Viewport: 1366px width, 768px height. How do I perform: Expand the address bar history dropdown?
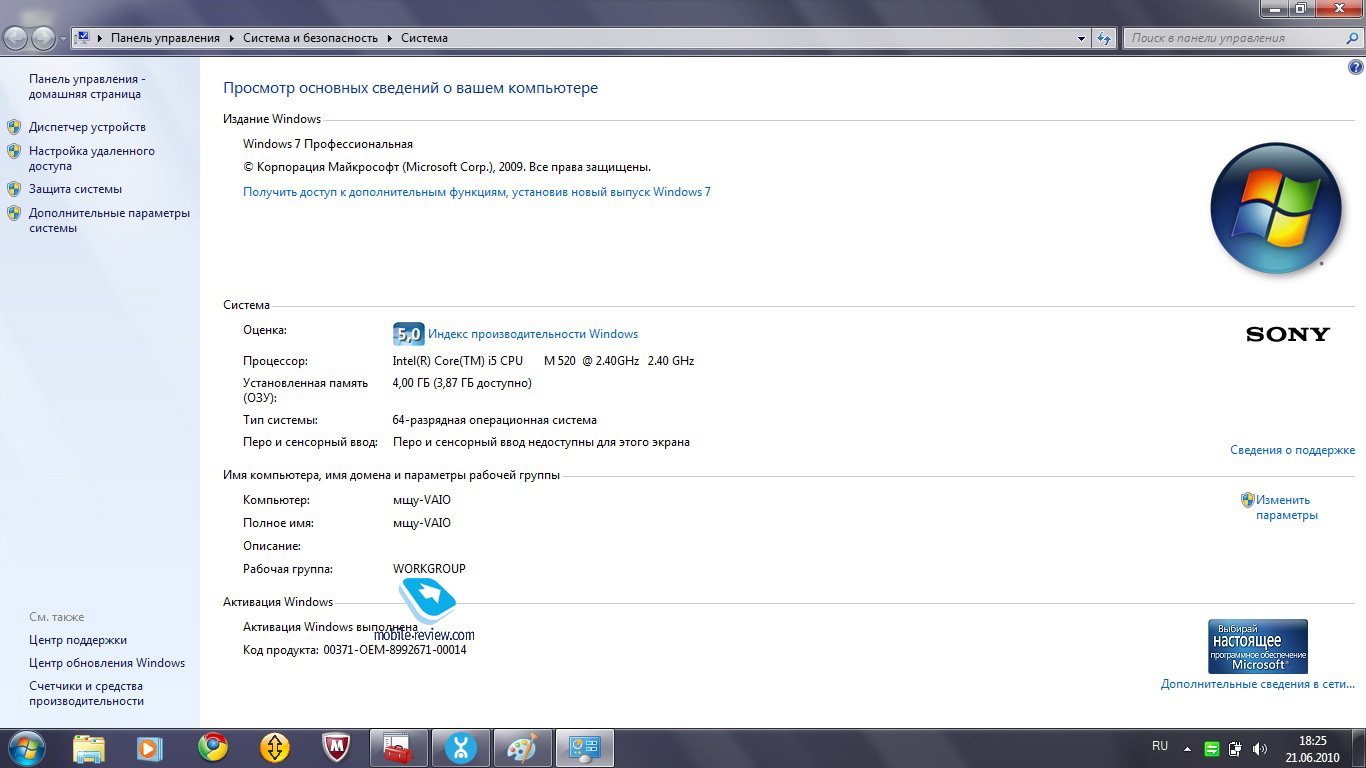[x=1082, y=38]
